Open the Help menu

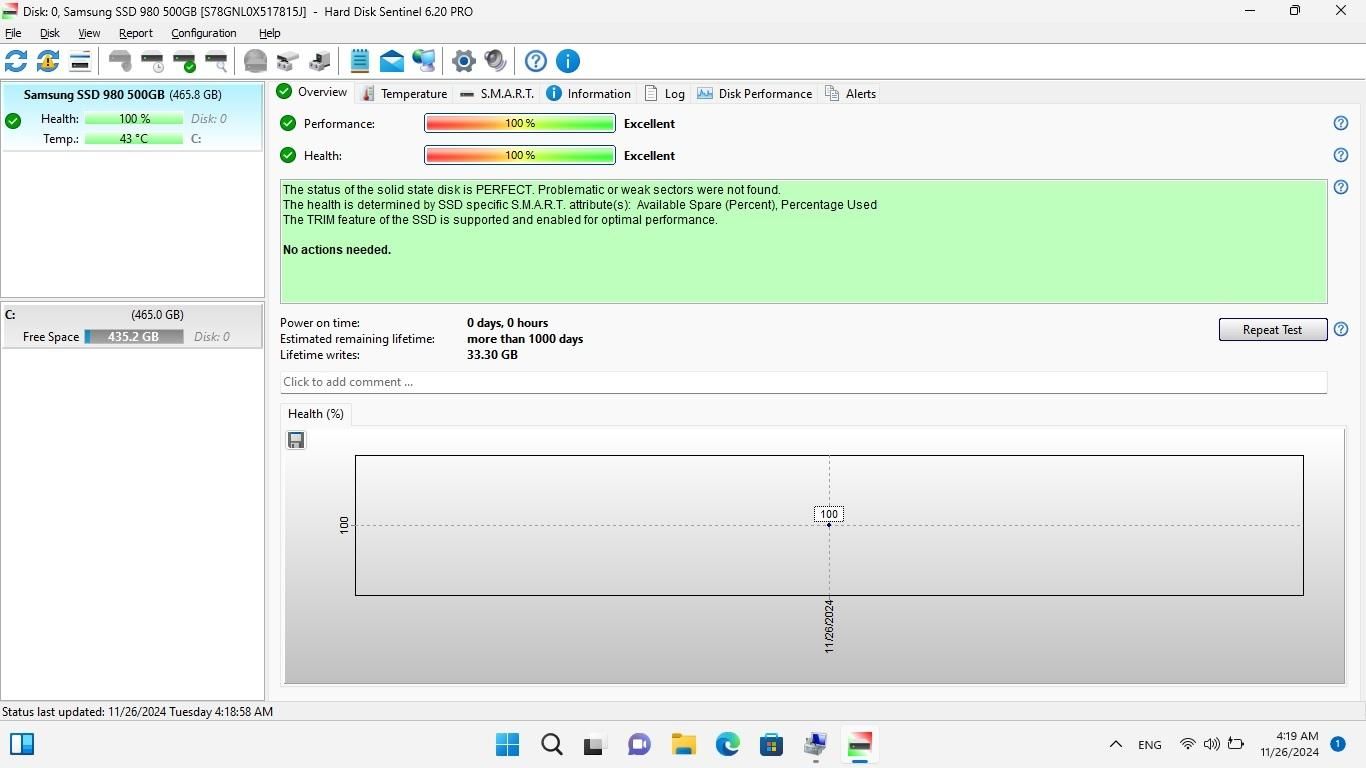click(x=269, y=33)
